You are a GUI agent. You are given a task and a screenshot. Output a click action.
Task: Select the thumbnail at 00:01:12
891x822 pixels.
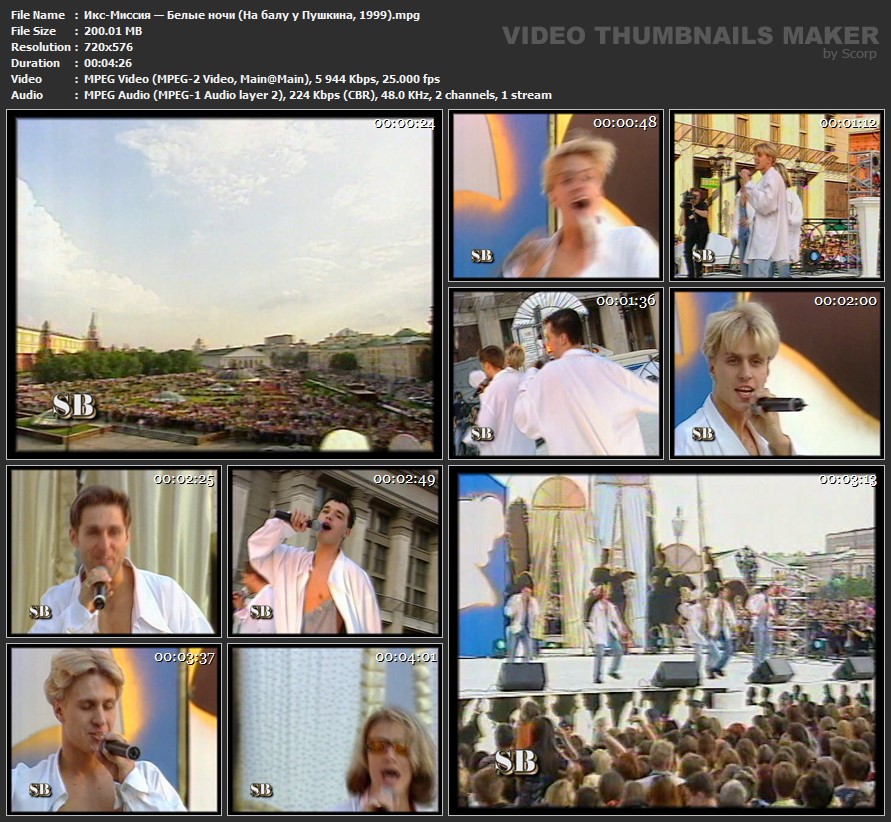(x=776, y=195)
